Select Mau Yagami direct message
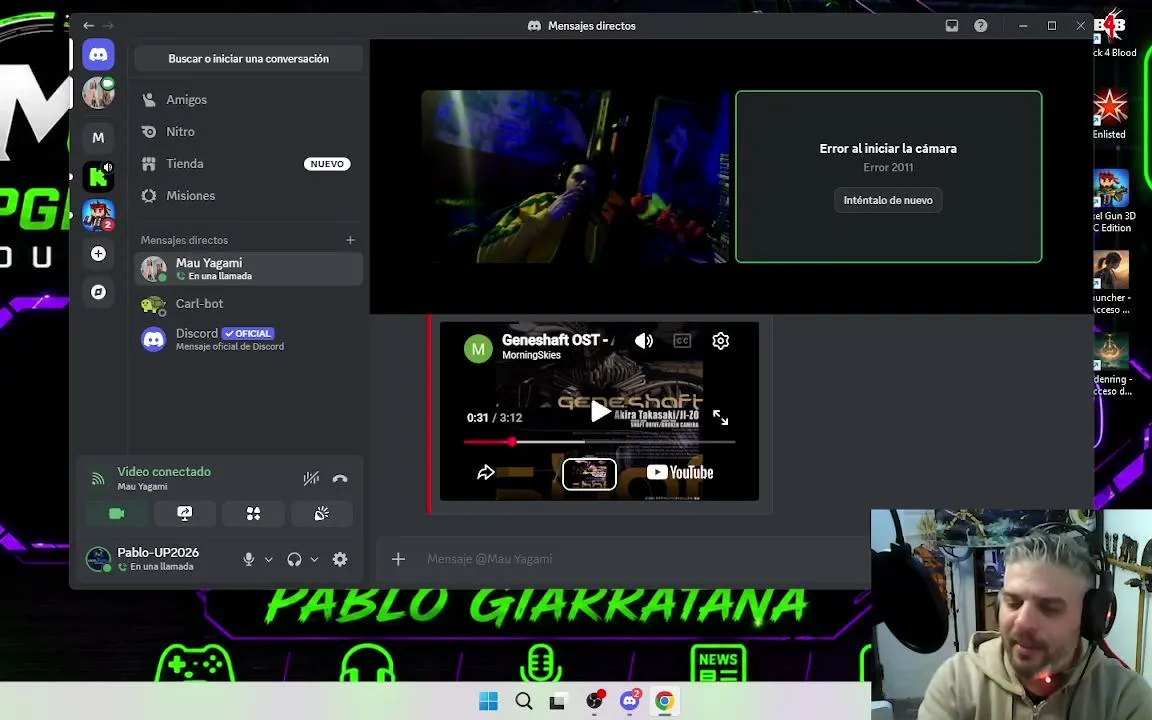1152x720 pixels. (248, 269)
